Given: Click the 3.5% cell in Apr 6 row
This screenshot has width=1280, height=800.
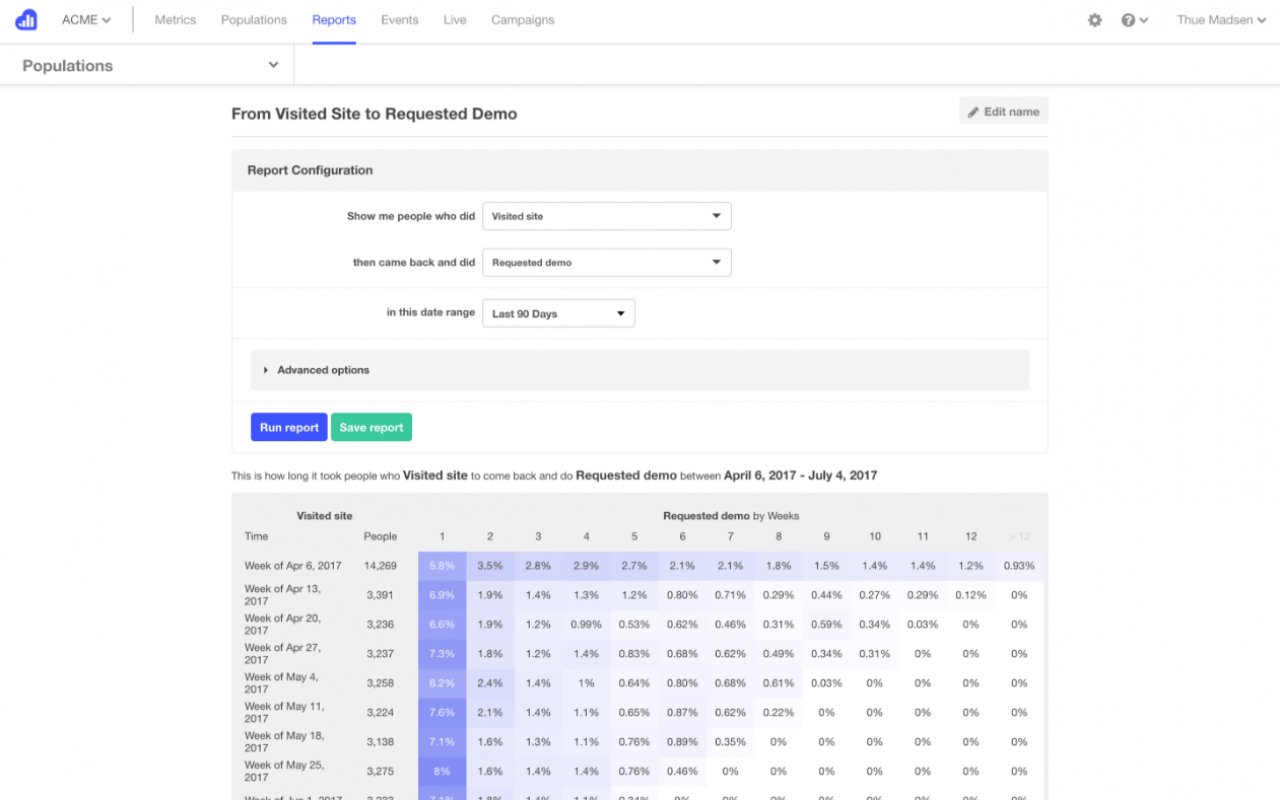Looking at the screenshot, I should click(x=490, y=566).
